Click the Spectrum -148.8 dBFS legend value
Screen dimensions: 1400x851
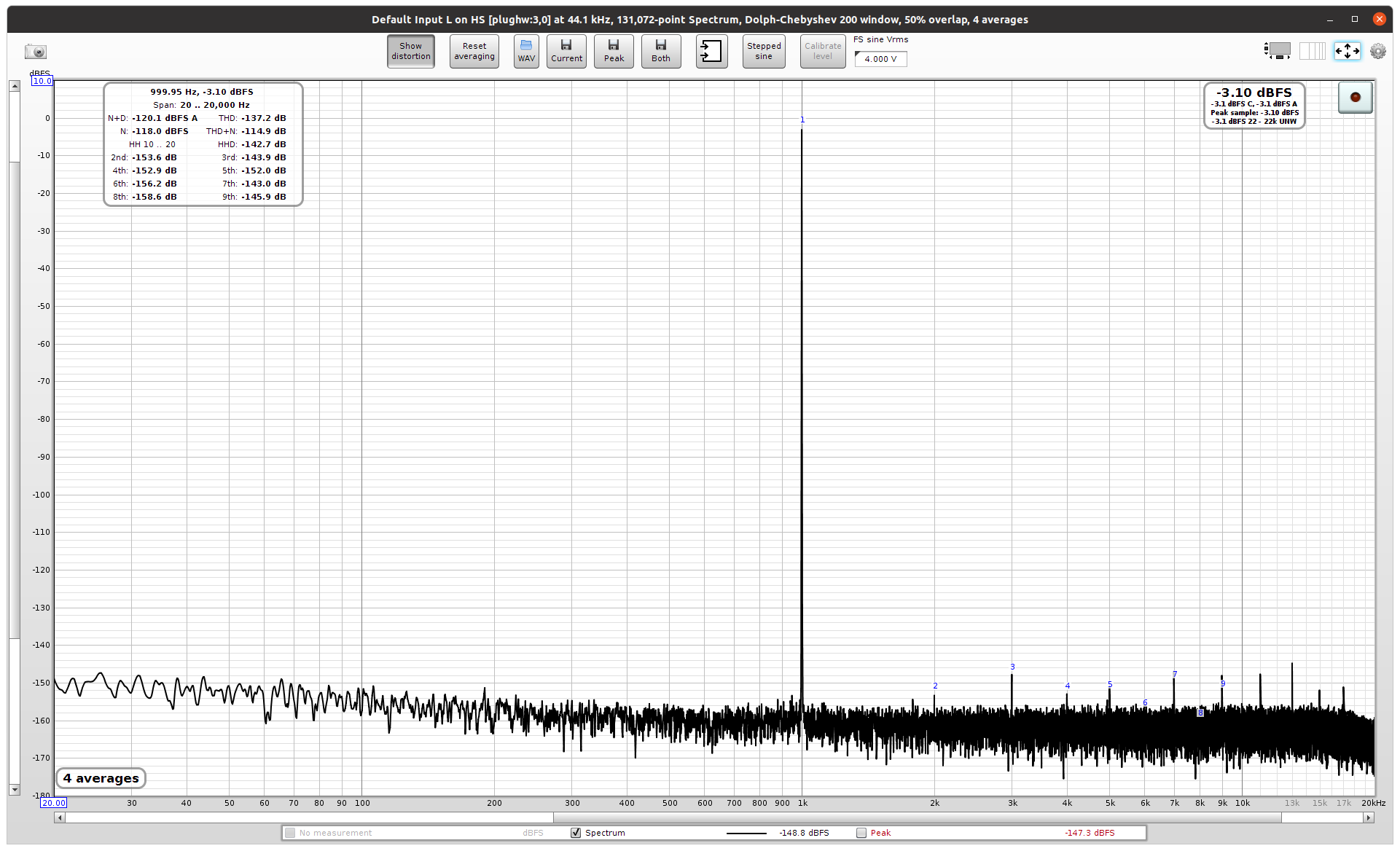pos(804,833)
